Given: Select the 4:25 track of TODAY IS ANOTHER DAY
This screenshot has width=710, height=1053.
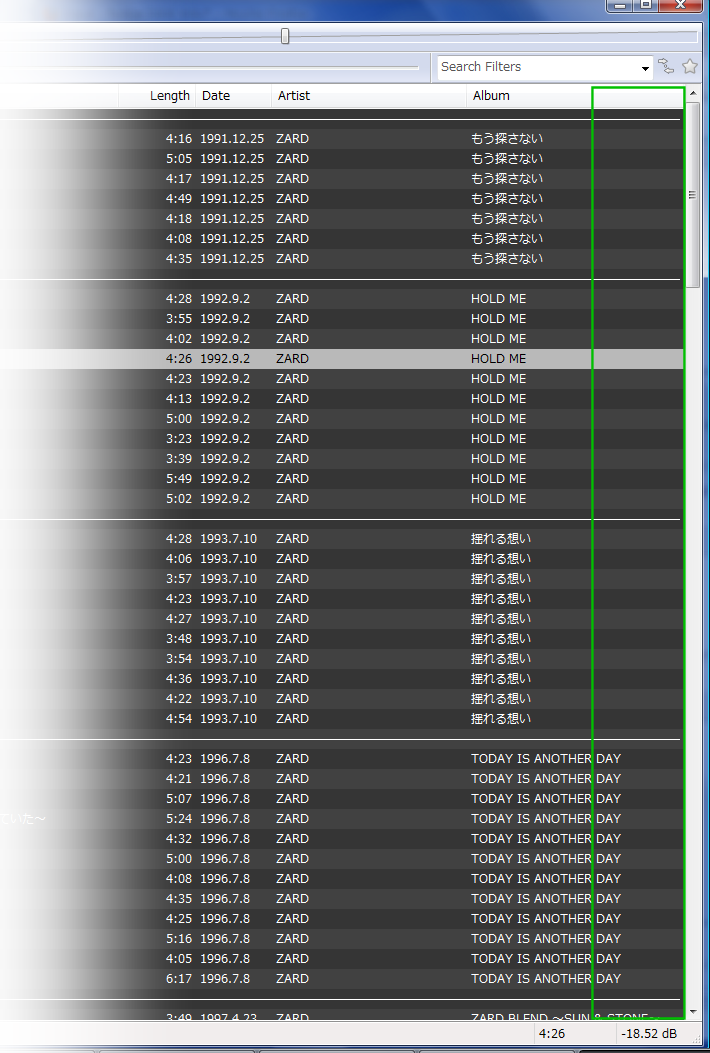Looking at the screenshot, I should click(341, 919).
